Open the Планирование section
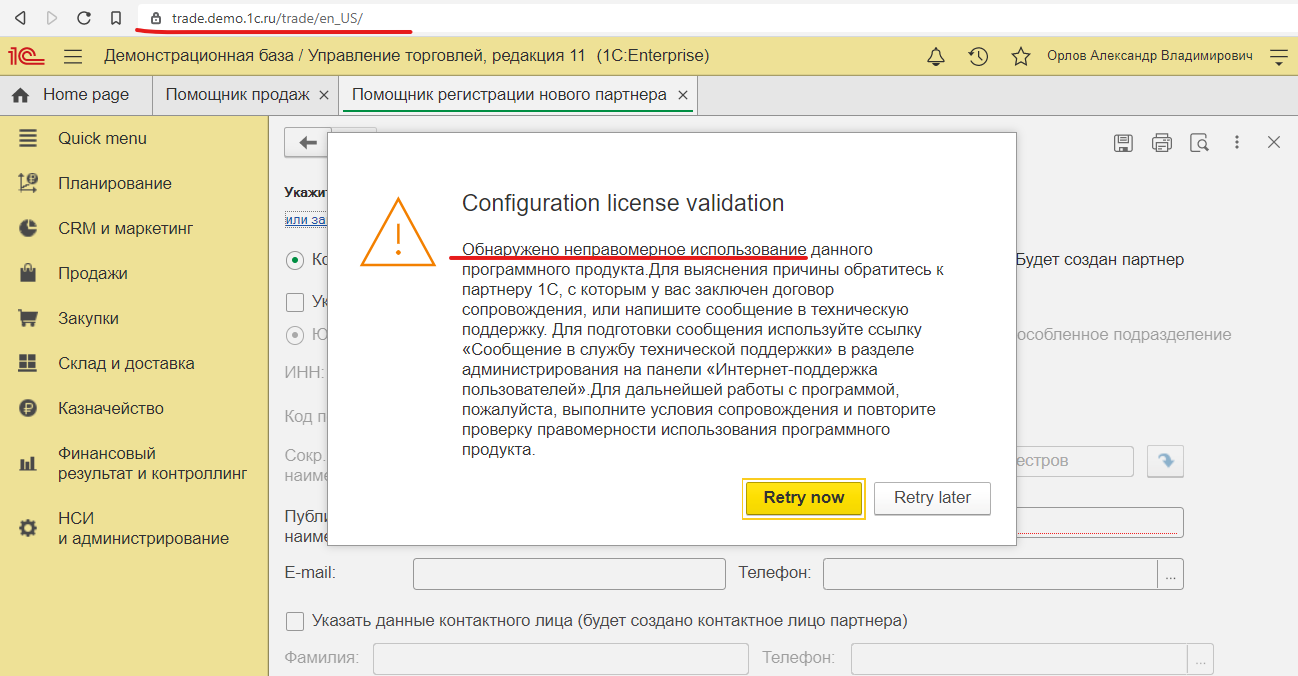The image size is (1298, 676). (x=115, y=183)
